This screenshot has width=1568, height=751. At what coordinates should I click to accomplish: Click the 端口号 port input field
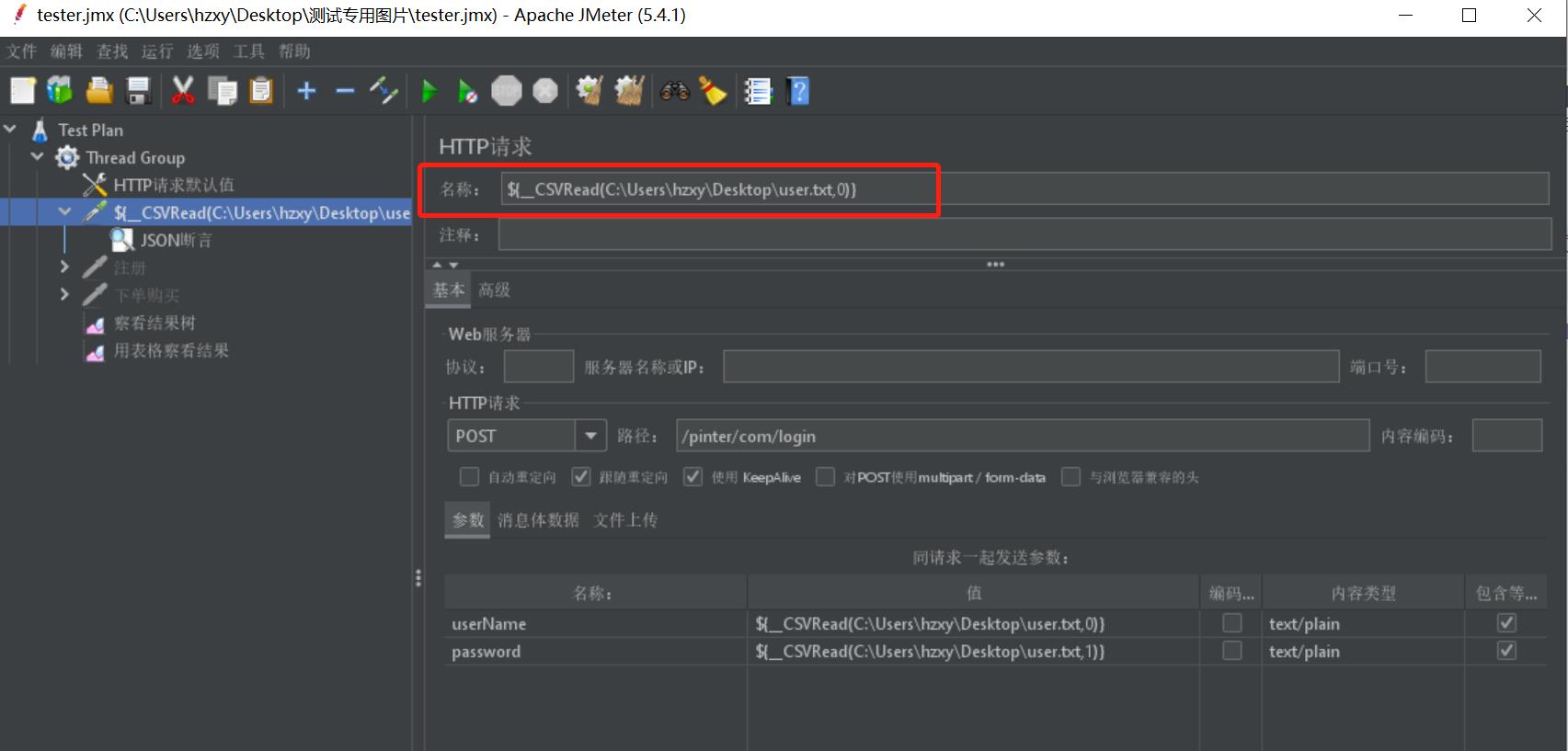(1482, 366)
